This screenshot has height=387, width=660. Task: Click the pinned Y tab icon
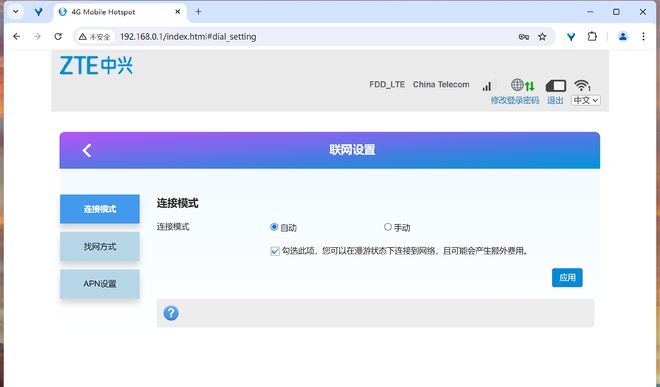(x=38, y=12)
